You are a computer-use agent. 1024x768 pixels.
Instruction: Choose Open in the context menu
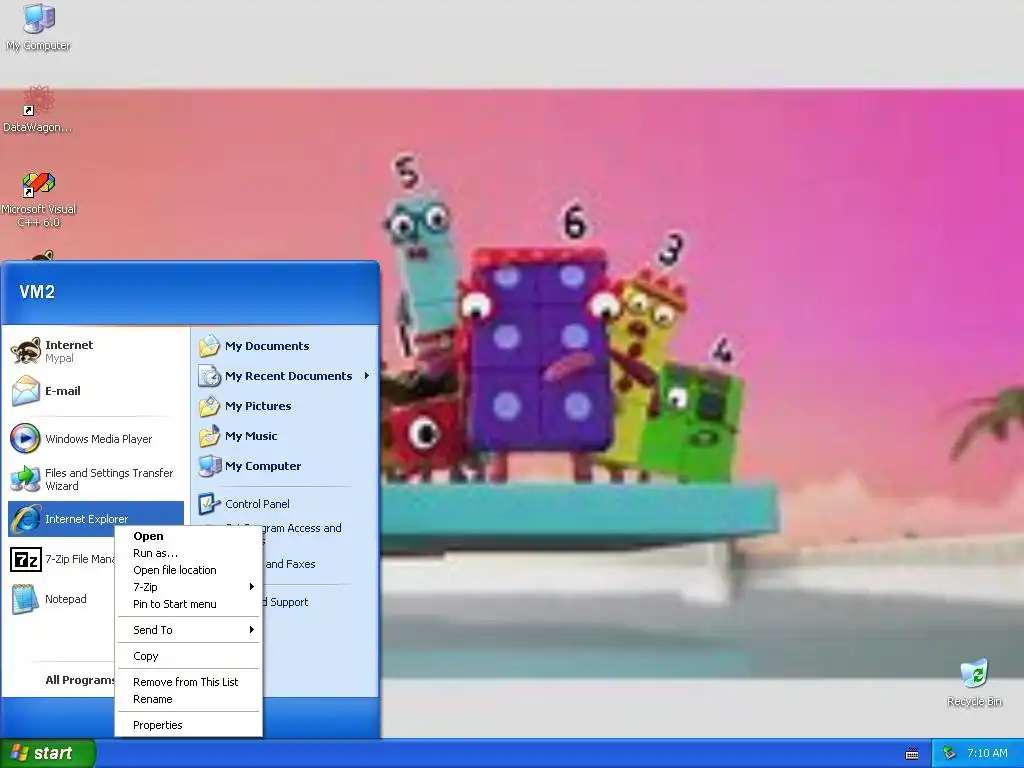(x=189, y=536)
